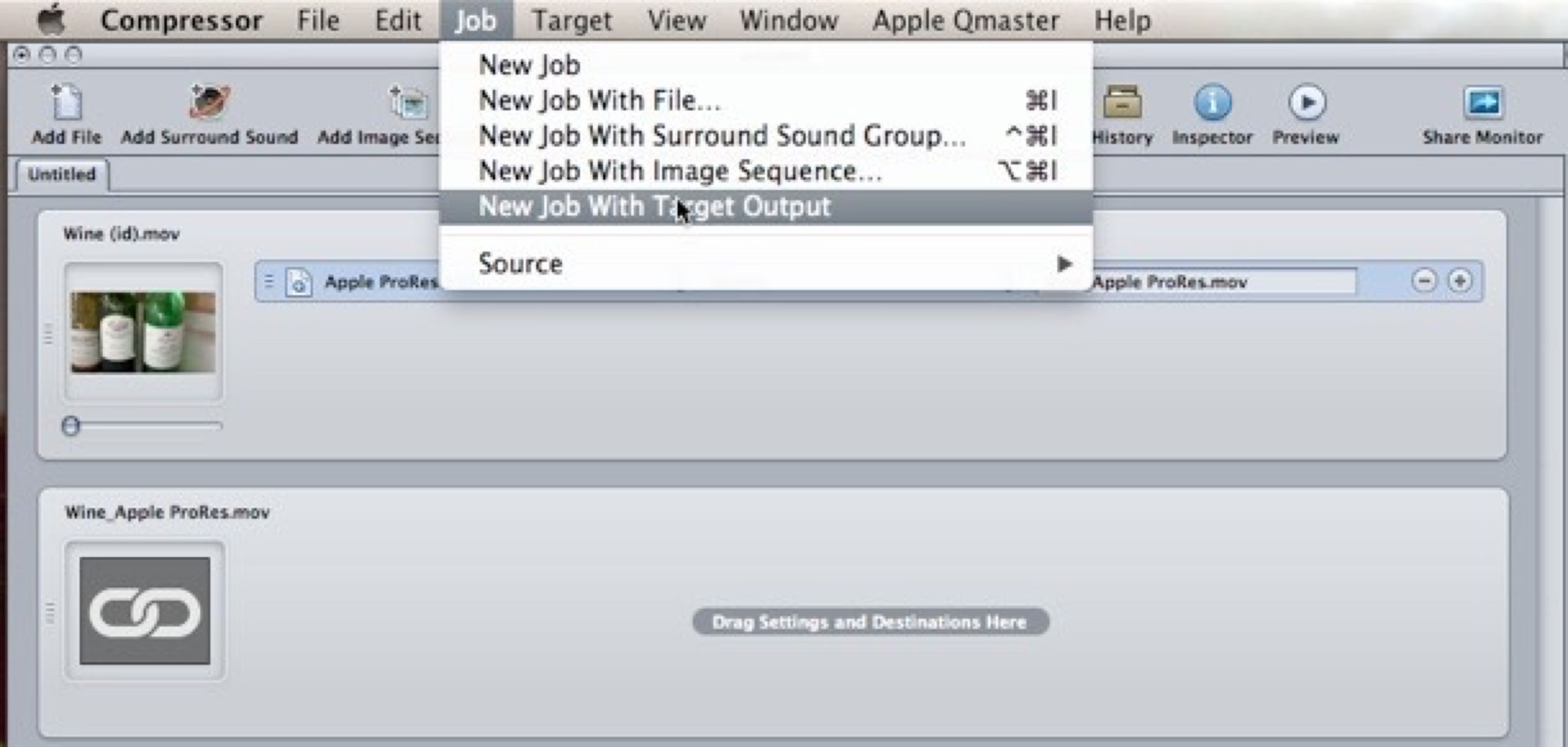Click the Apple ProRes setting document icon
The width and height of the screenshot is (1568, 747).
(299, 281)
